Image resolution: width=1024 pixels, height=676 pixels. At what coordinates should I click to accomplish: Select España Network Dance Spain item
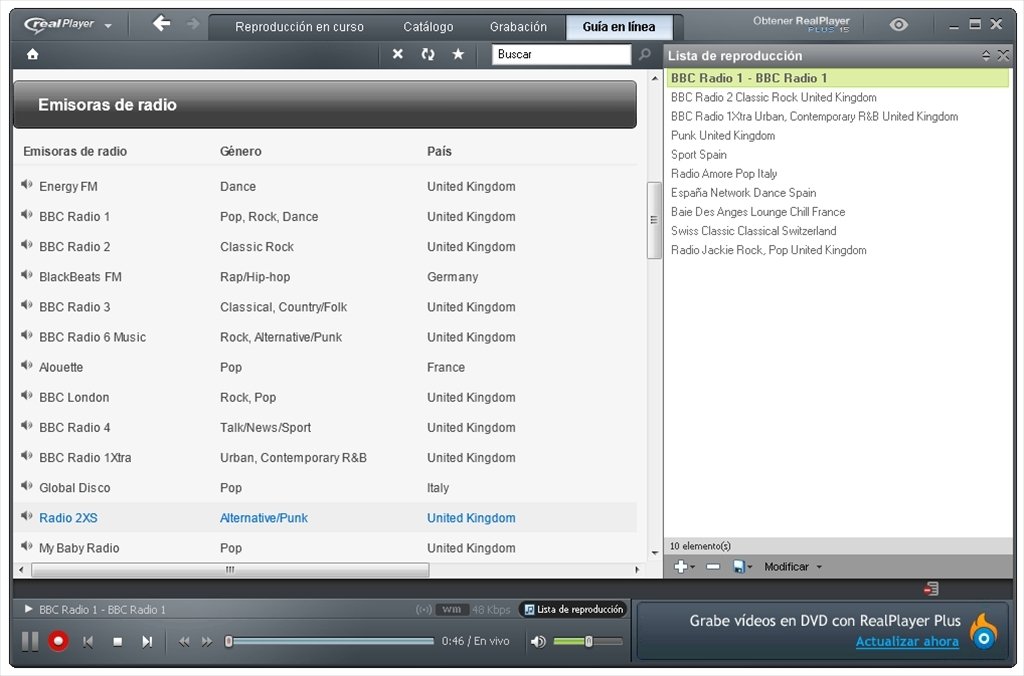[744, 193]
